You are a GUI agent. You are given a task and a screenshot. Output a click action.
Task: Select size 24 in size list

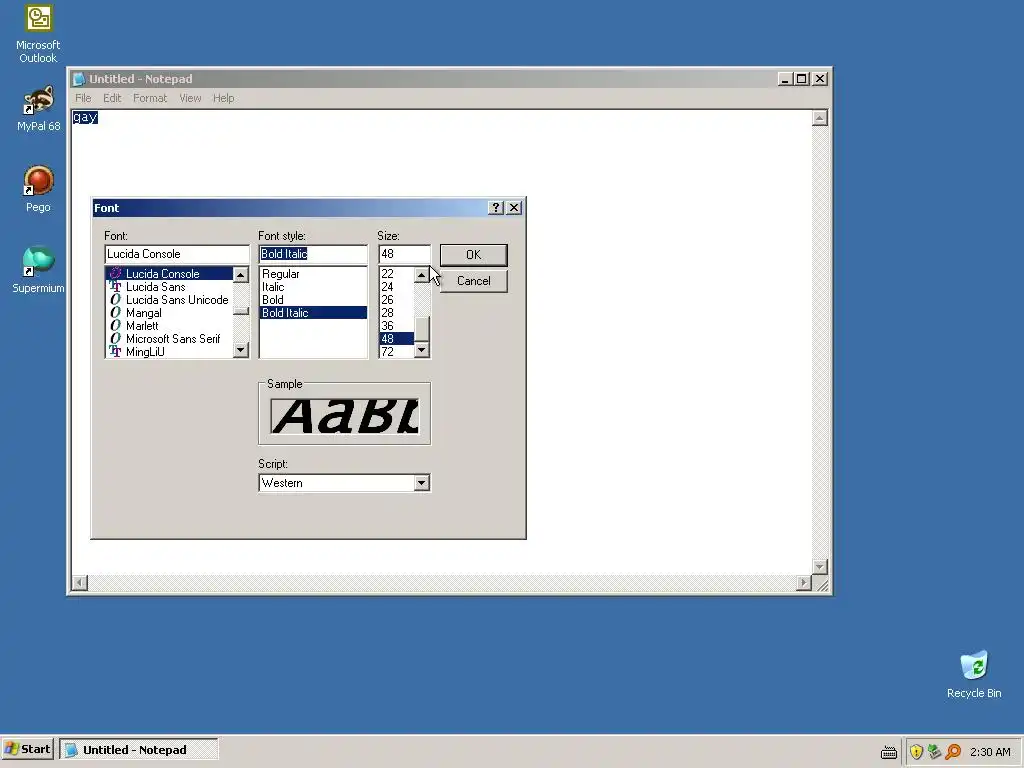tap(396, 287)
